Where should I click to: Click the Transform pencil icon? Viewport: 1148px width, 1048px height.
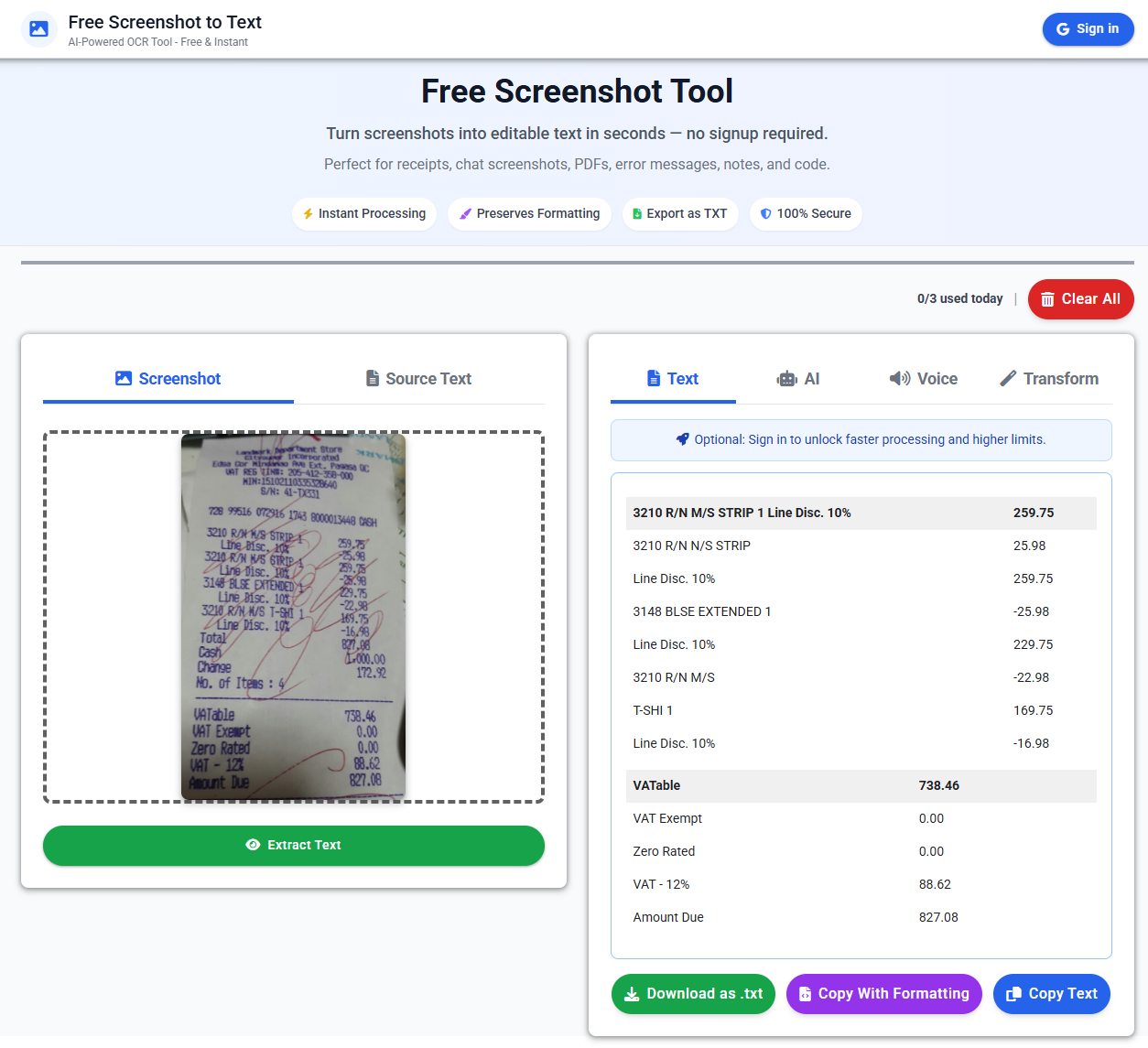[1008, 378]
